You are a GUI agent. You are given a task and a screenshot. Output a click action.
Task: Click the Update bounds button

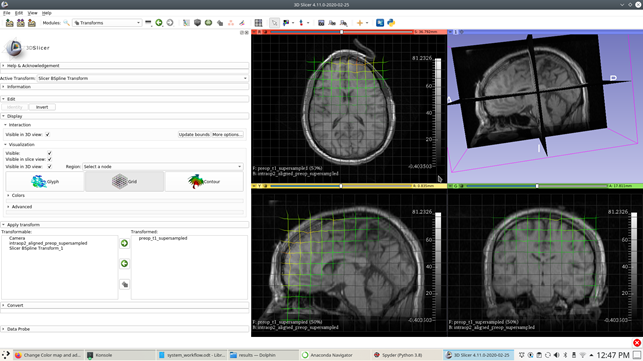click(x=194, y=135)
